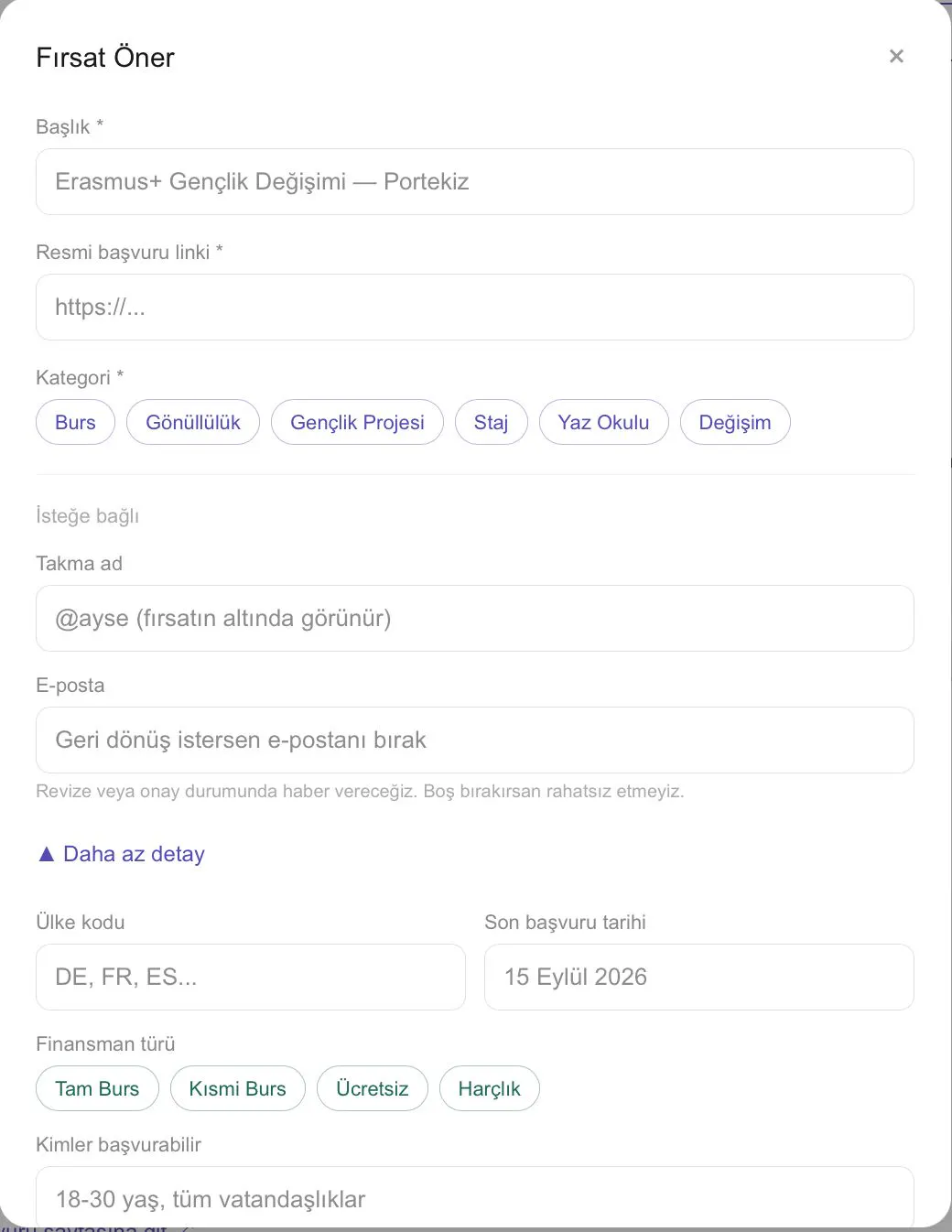
Task: Choose the Değişim category chip
Action: (x=735, y=422)
